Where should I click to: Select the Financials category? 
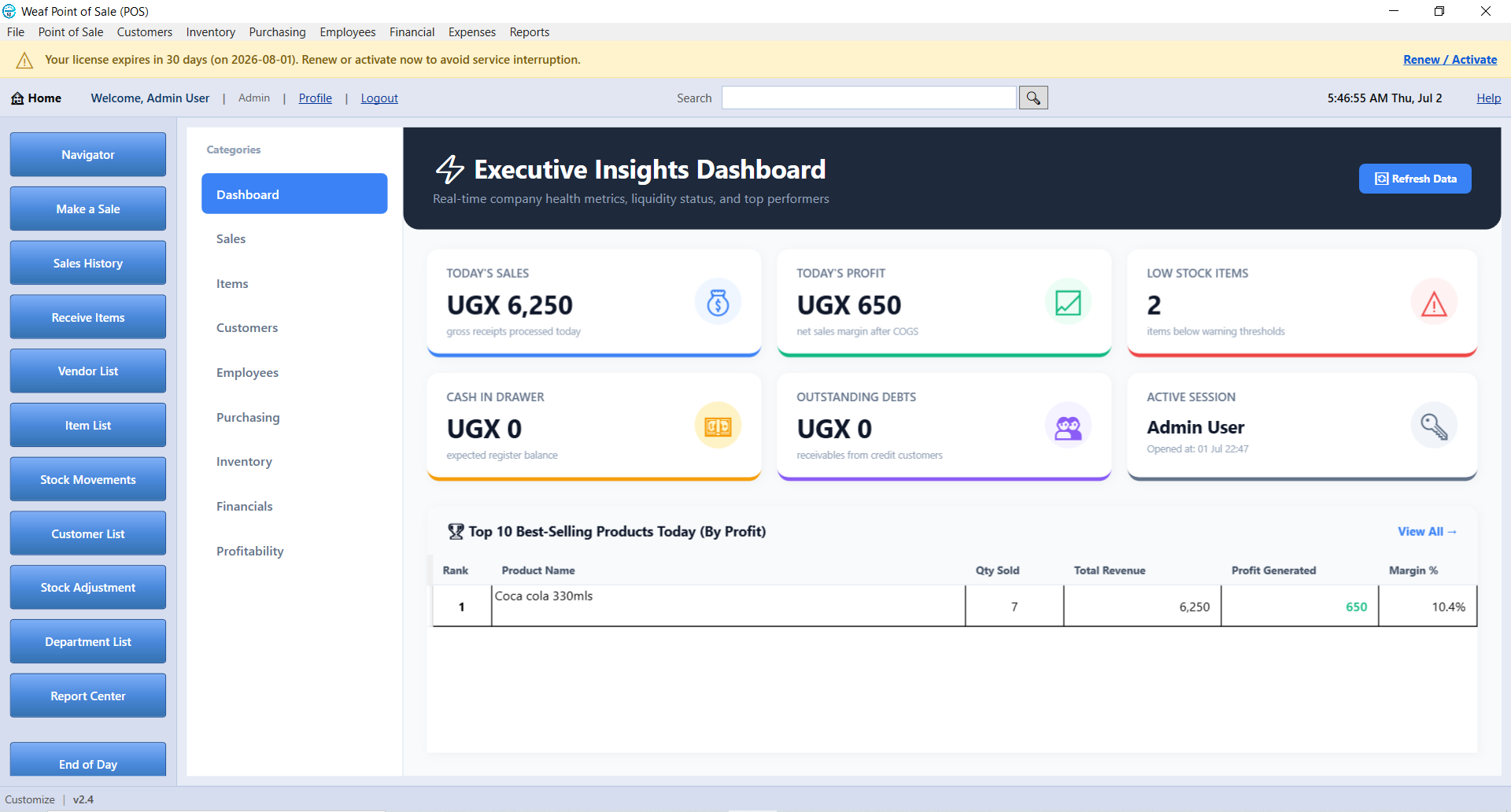[294, 506]
